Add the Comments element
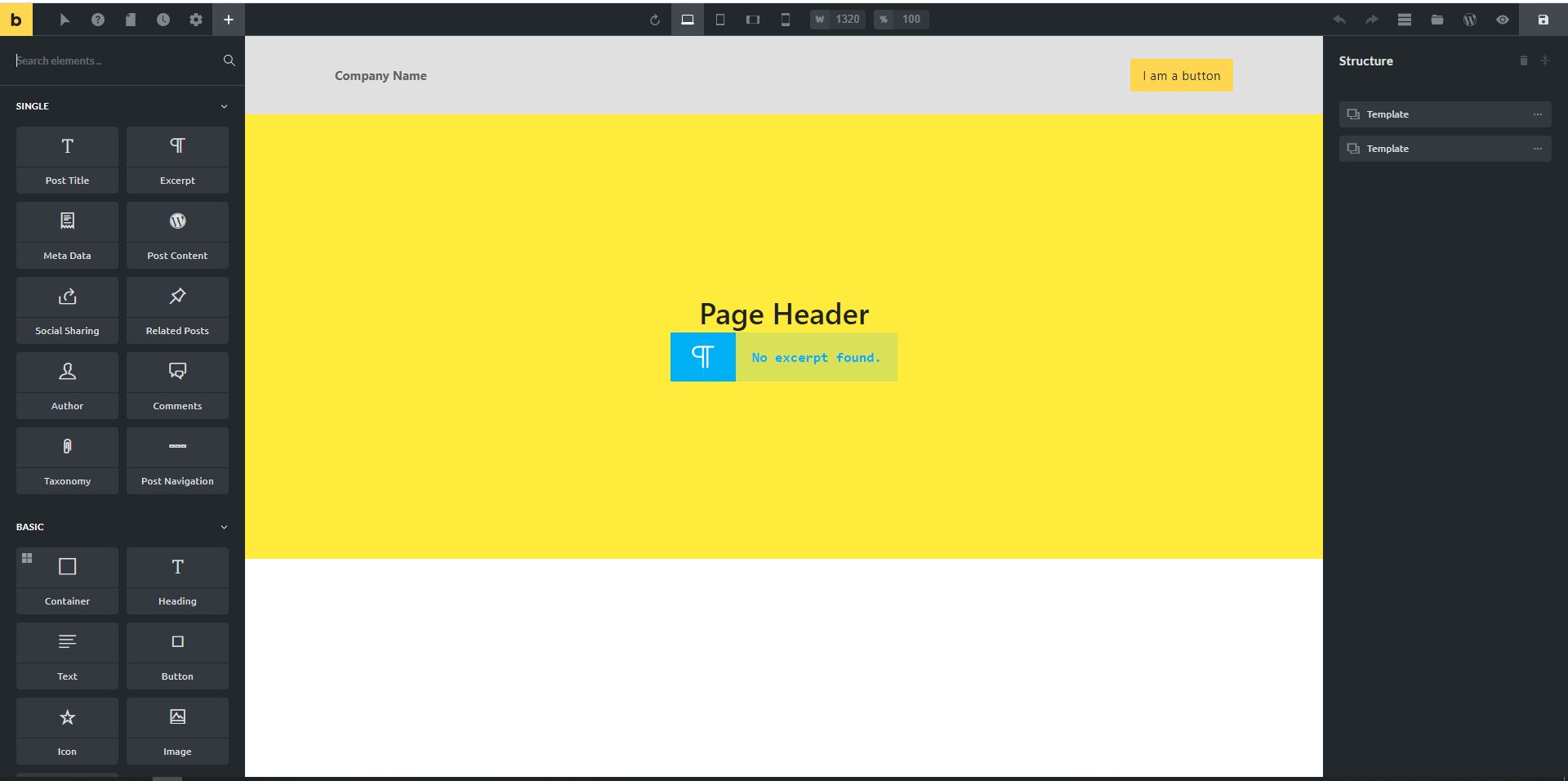The image size is (1568, 781). point(177,386)
